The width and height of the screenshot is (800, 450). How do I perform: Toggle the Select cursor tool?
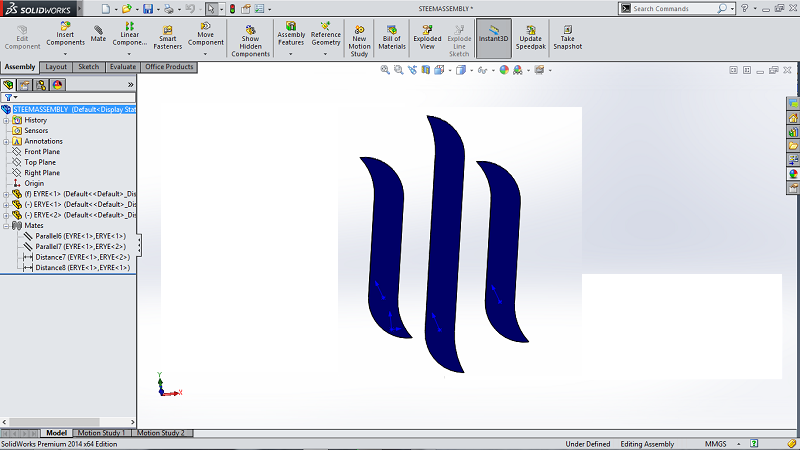211,9
